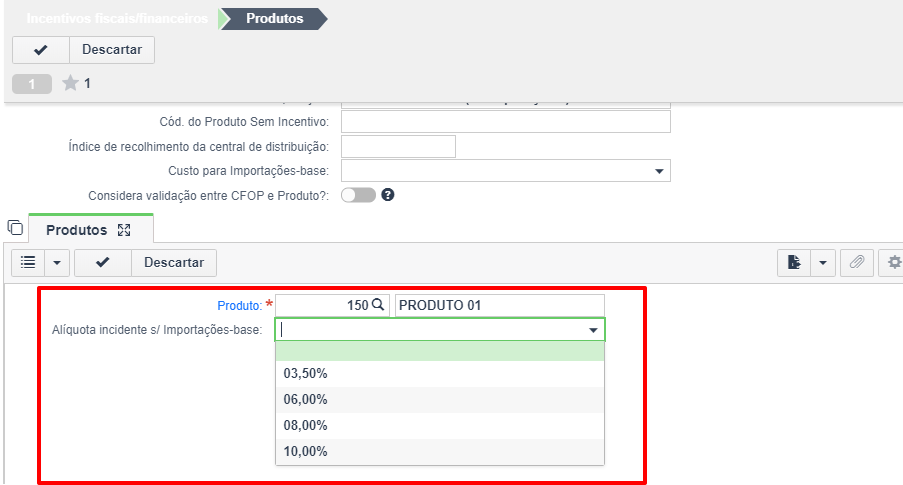Image resolution: width=903 pixels, height=485 pixels.
Task: Confirm product row with grid checkmark
Action: point(103,263)
